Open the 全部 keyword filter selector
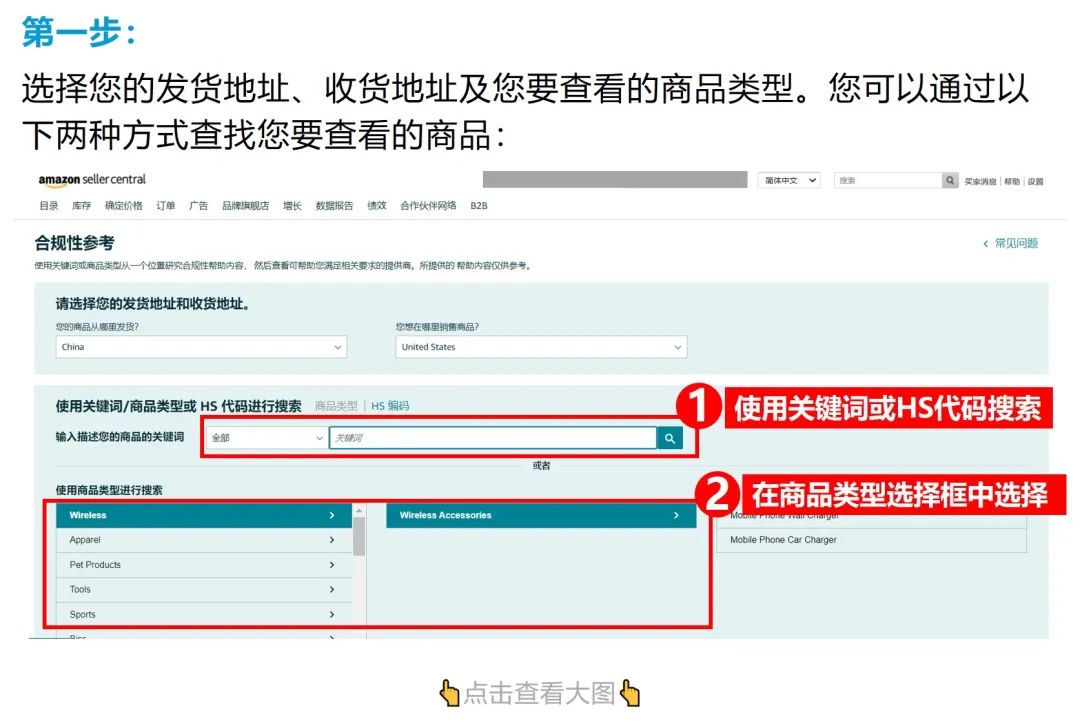Viewport: 1080px width, 726px height. click(x=265, y=438)
